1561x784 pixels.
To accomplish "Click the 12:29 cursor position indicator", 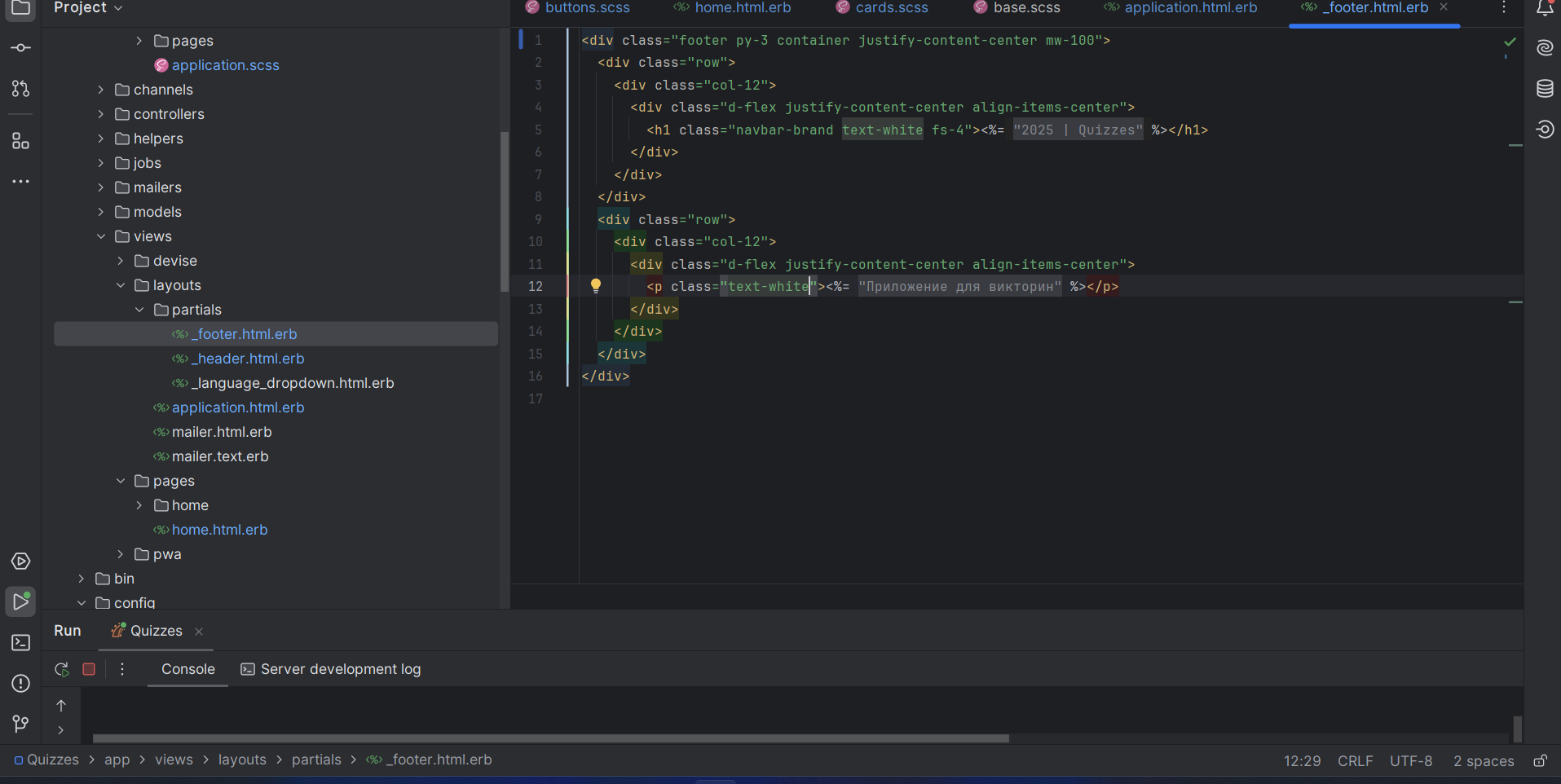I will tap(1302, 761).
